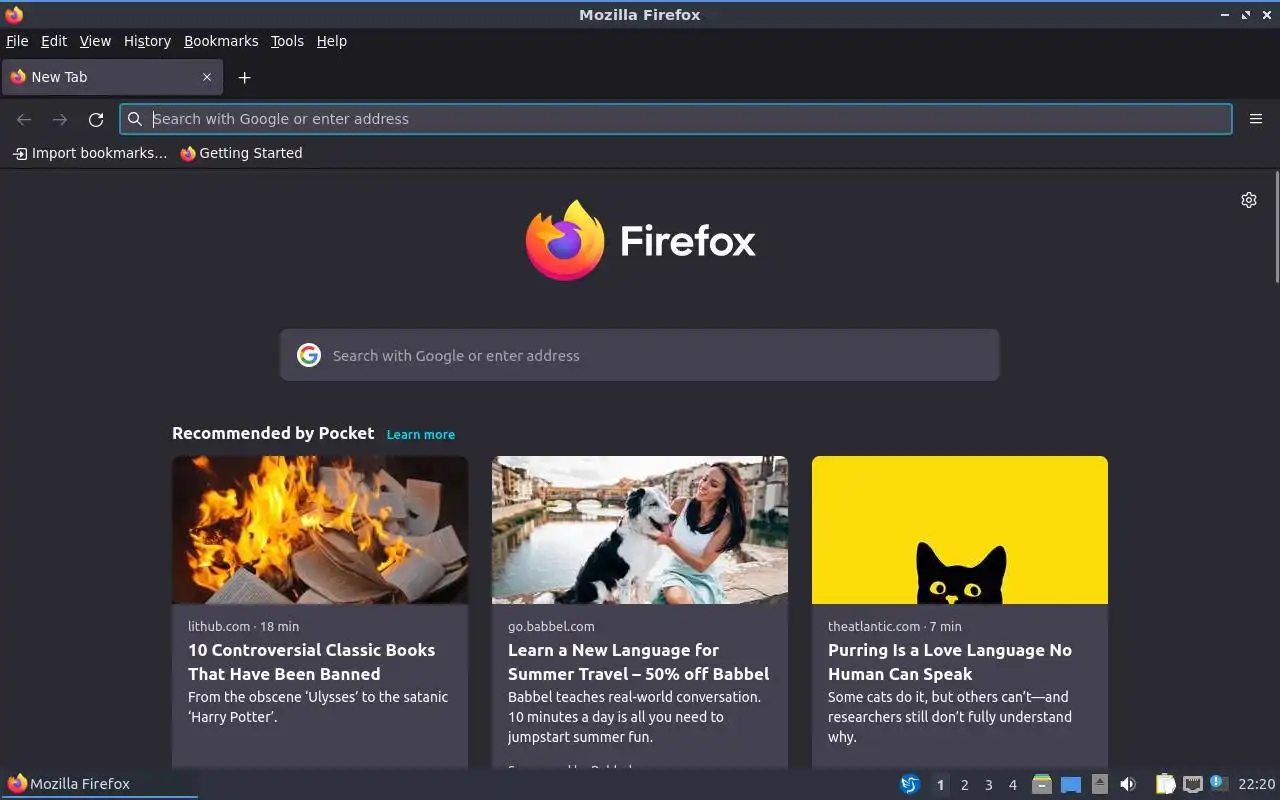
Task: Click the Firefox logo on new tab page
Action: pos(641,240)
